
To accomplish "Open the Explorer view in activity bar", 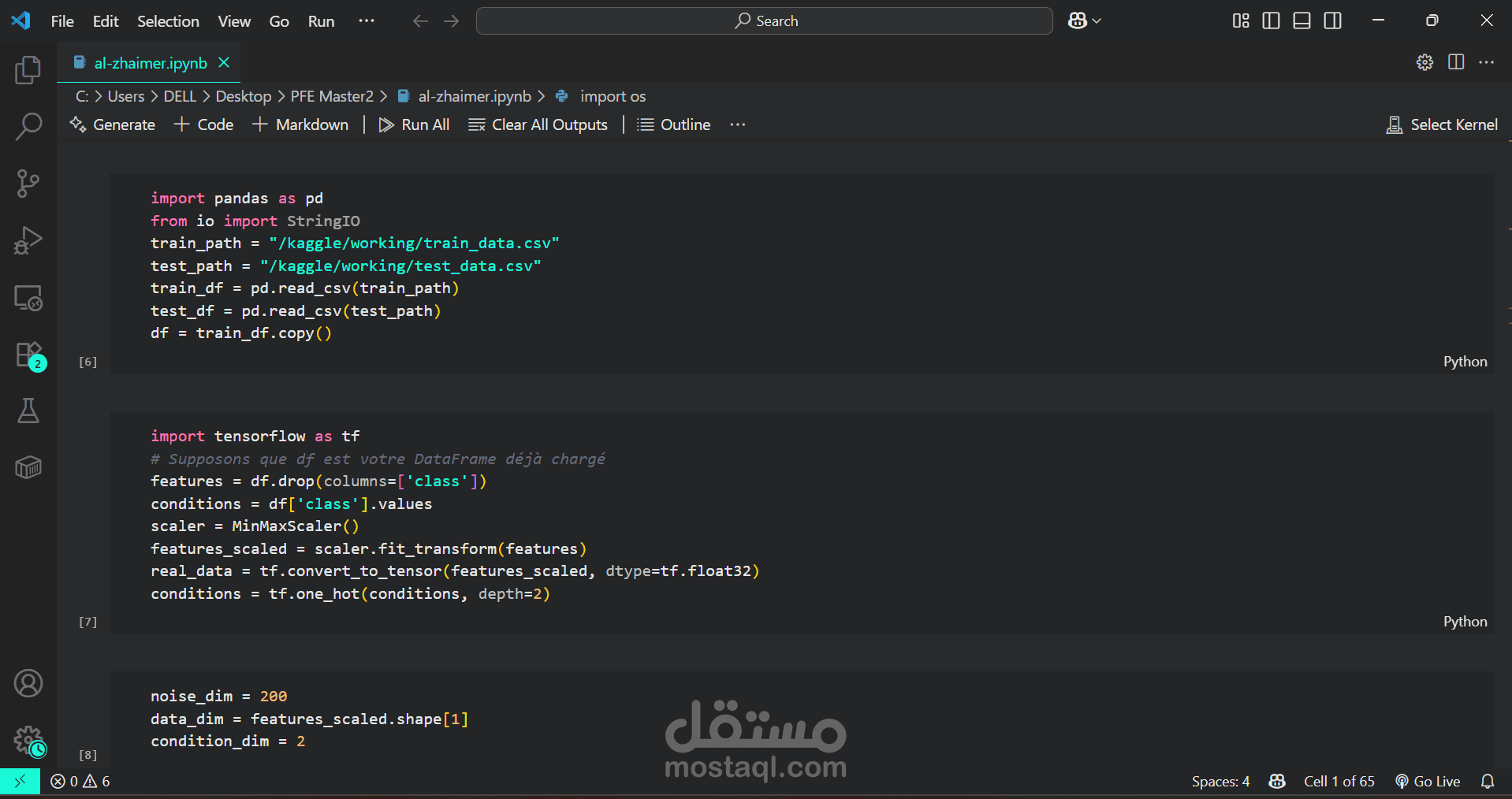I will tap(28, 70).
